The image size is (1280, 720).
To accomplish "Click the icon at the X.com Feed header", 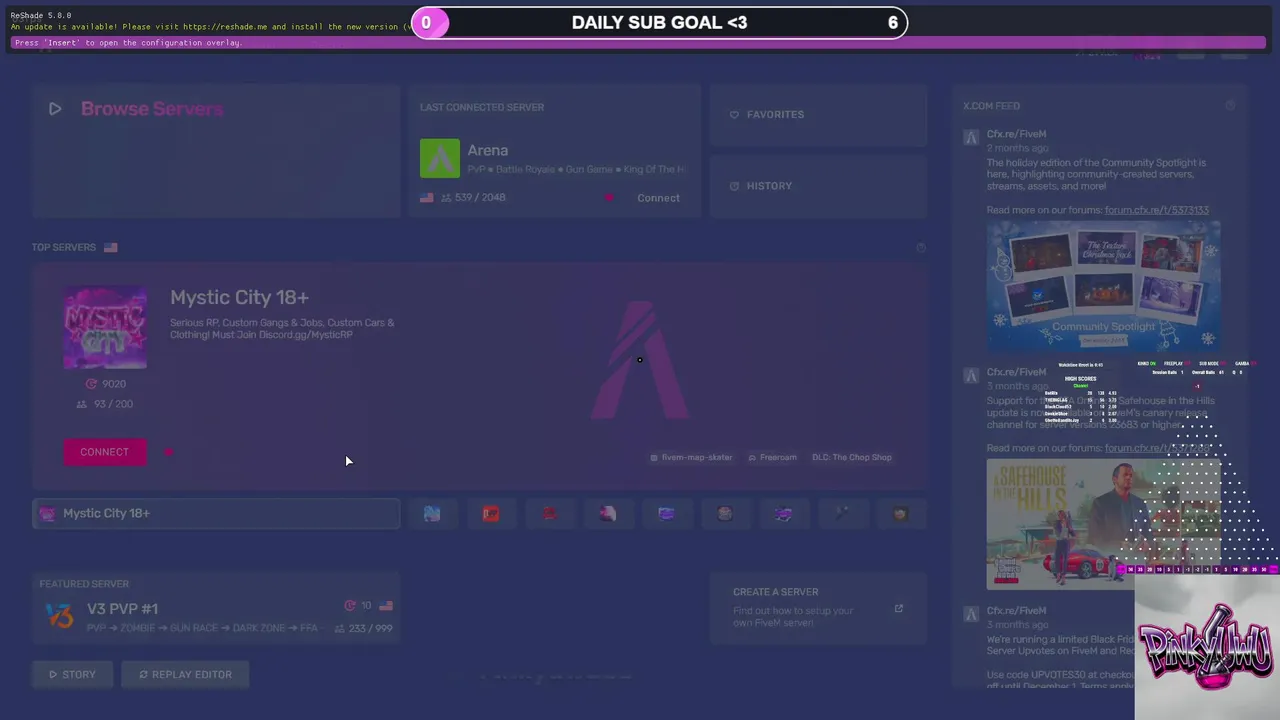I will (x=1230, y=106).
